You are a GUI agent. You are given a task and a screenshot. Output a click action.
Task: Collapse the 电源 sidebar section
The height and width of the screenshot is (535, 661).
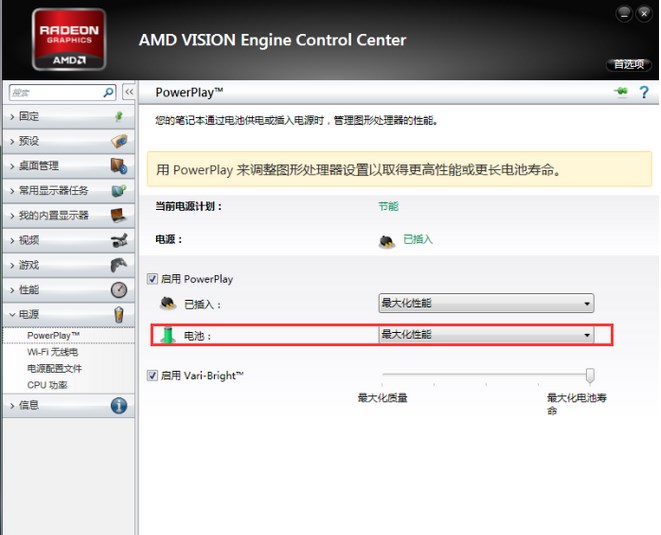pos(68,315)
